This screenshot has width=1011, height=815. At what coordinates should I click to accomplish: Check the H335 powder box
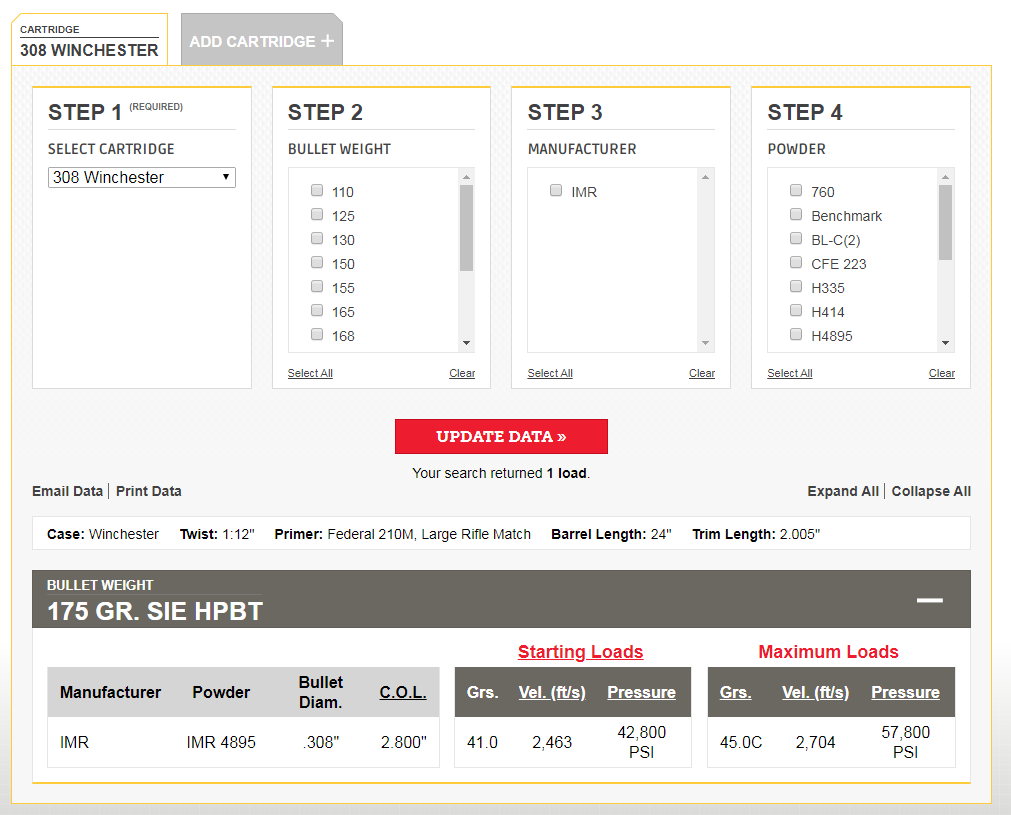pos(796,286)
